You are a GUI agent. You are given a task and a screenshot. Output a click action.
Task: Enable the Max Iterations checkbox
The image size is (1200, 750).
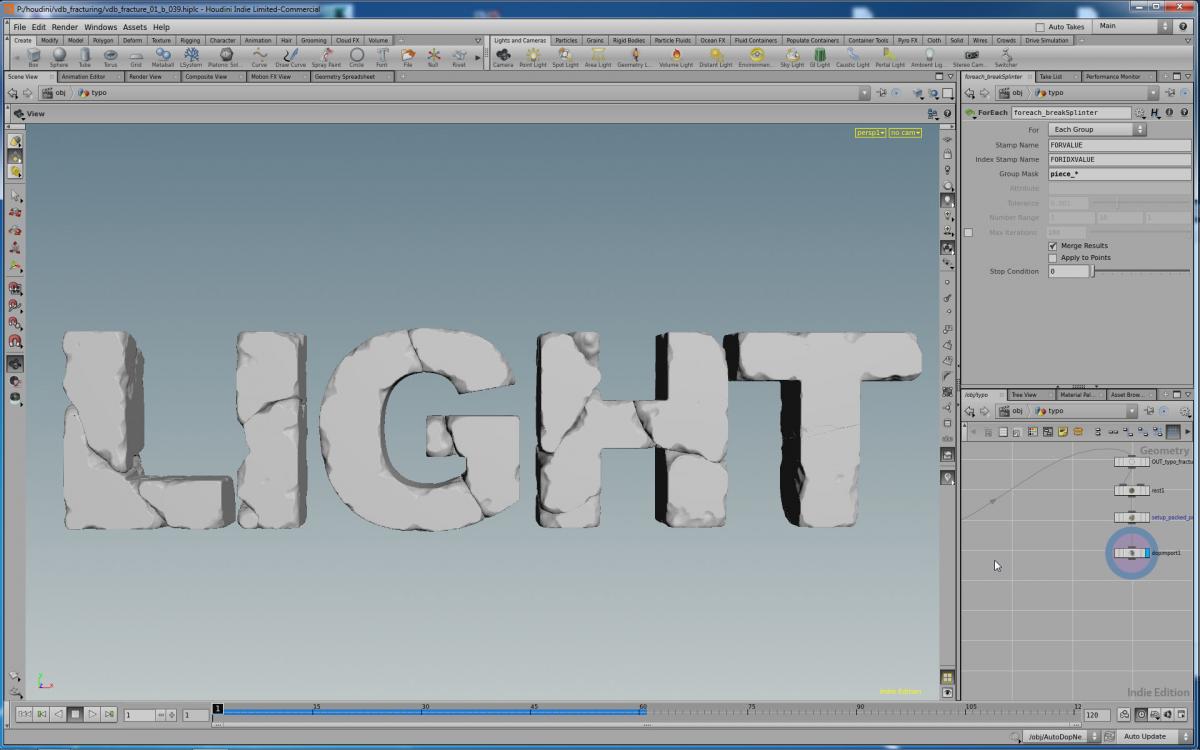click(968, 232)
